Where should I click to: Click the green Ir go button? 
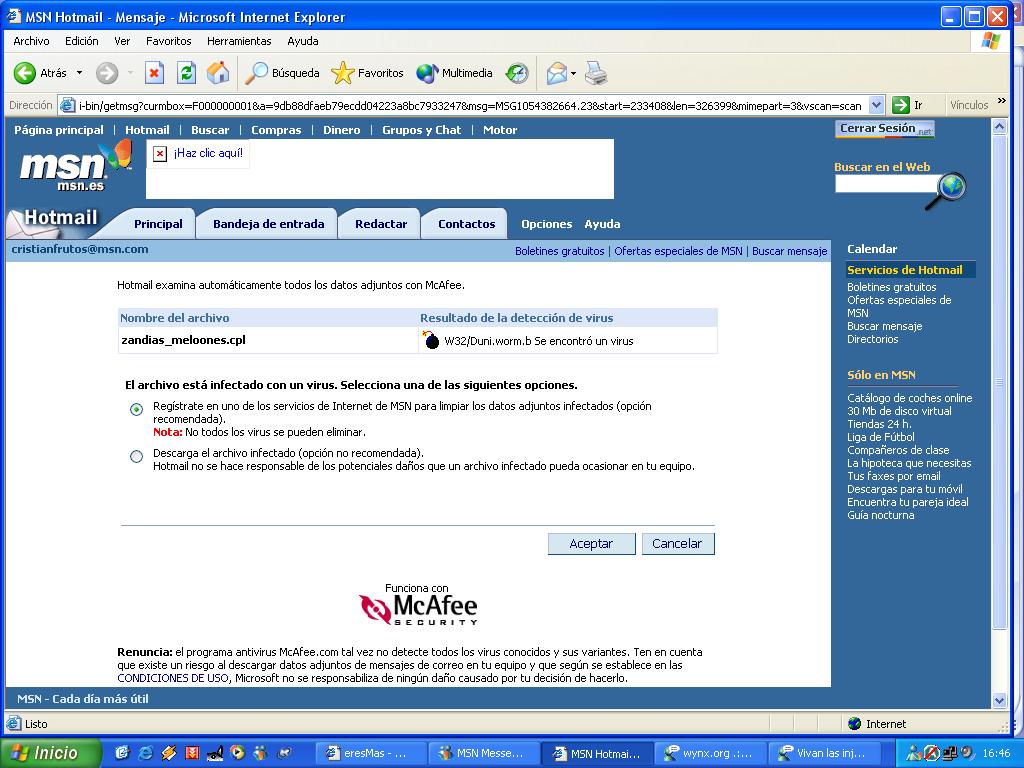908,105
